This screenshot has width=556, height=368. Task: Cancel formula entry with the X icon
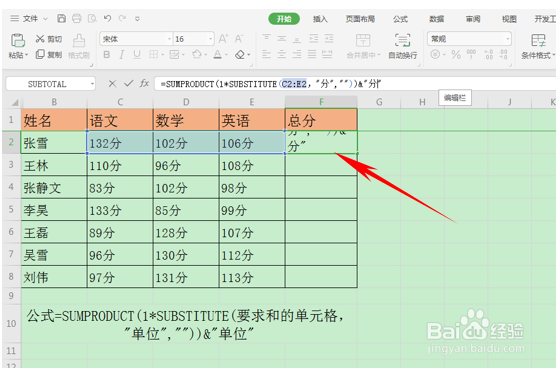tap(112, 84)
